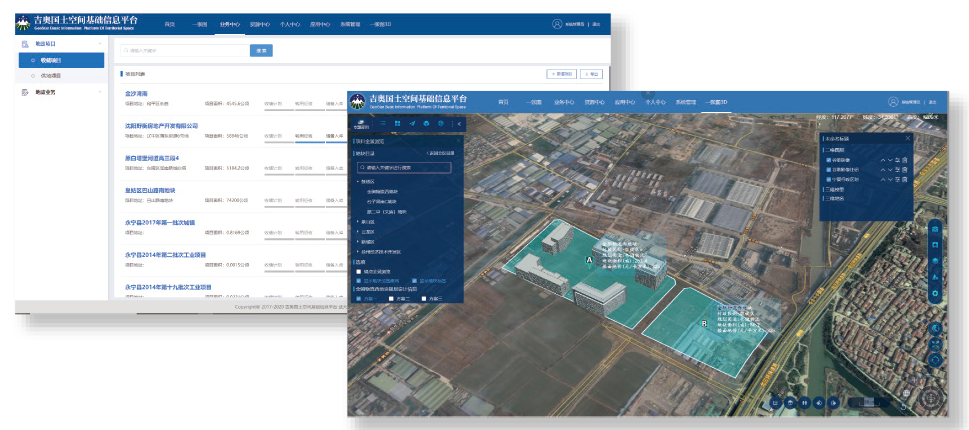Toggle the 方案三 checkbox
Image resolution: width=969 pixels, height=430 pixels.
pyautogui.click(x=426, y=298)
